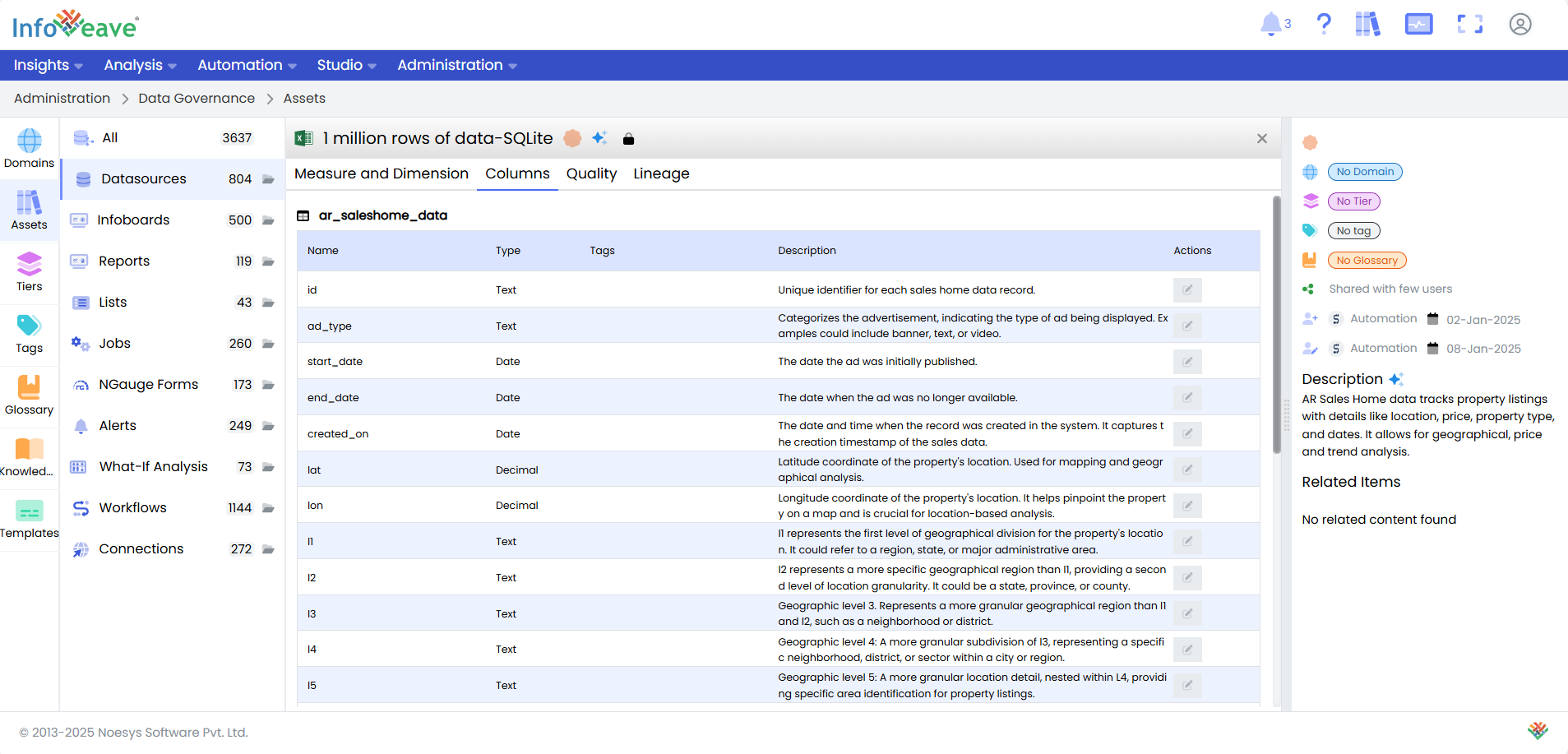Edit the ad_type column description
Screen dimensions: 1568x754
coord(1187,326)
